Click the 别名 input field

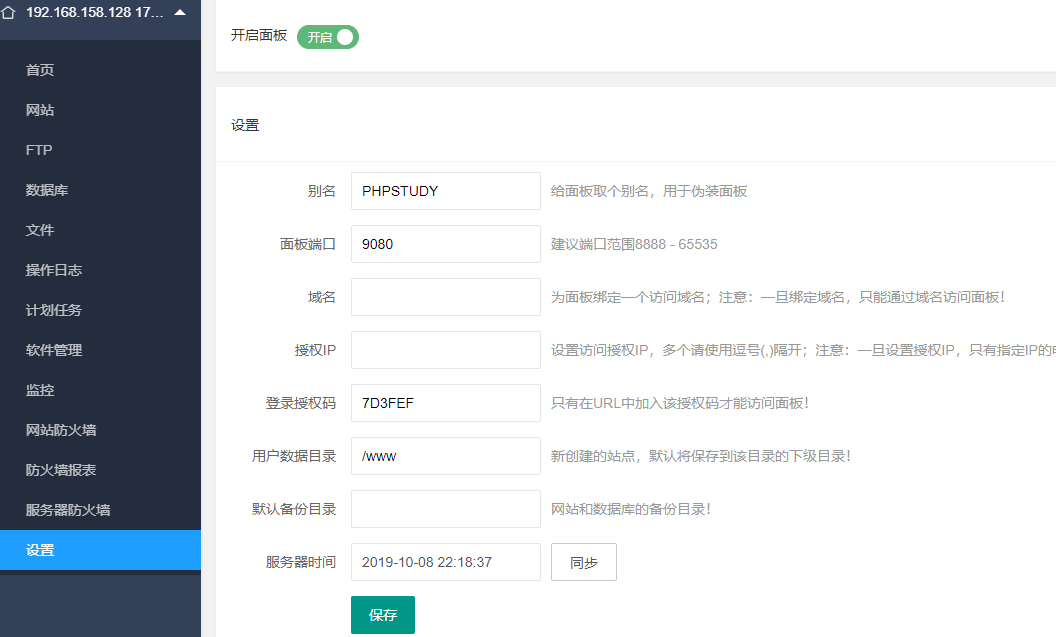[x=445, y=191]
